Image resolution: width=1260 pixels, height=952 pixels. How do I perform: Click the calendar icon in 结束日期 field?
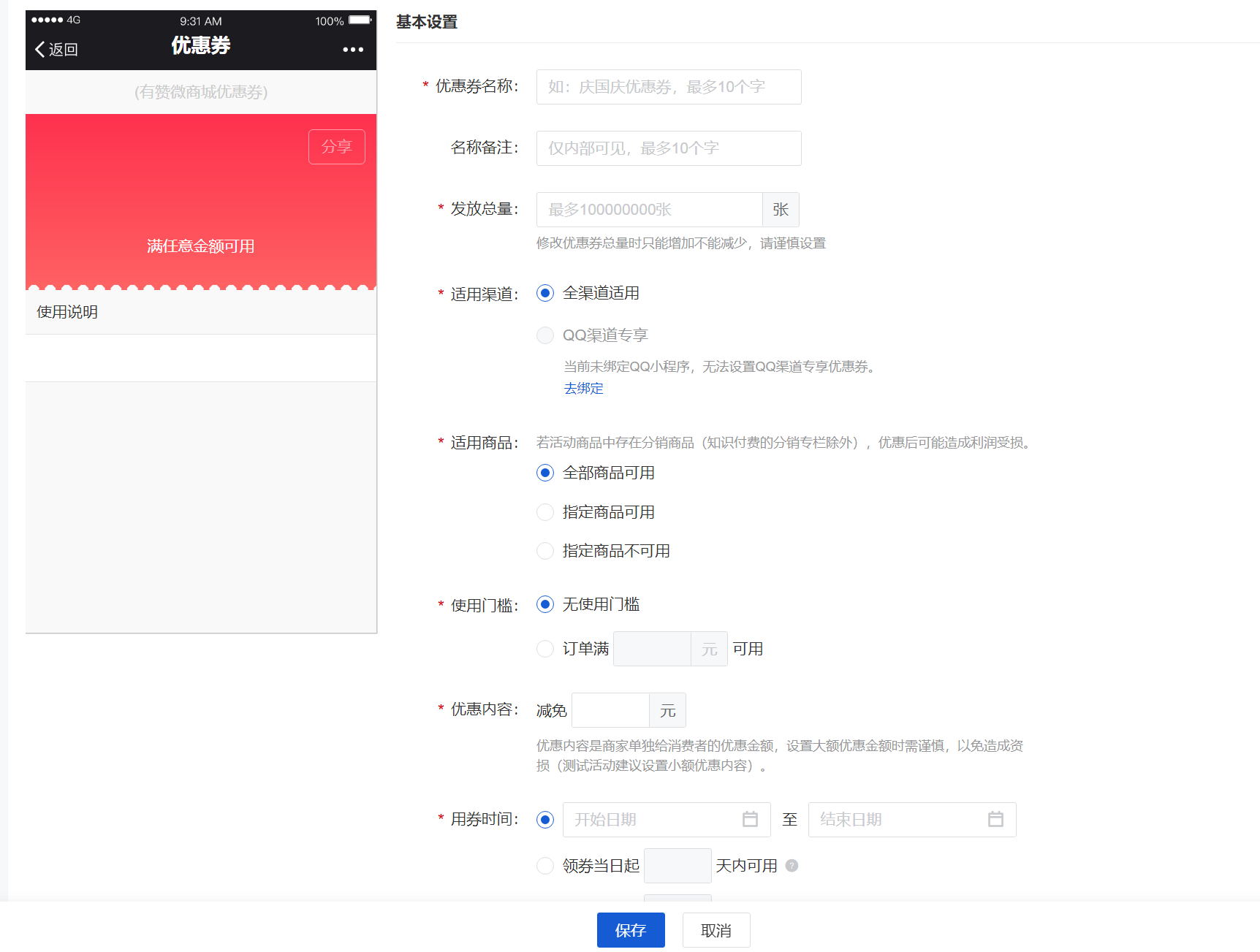pos(995,819)
